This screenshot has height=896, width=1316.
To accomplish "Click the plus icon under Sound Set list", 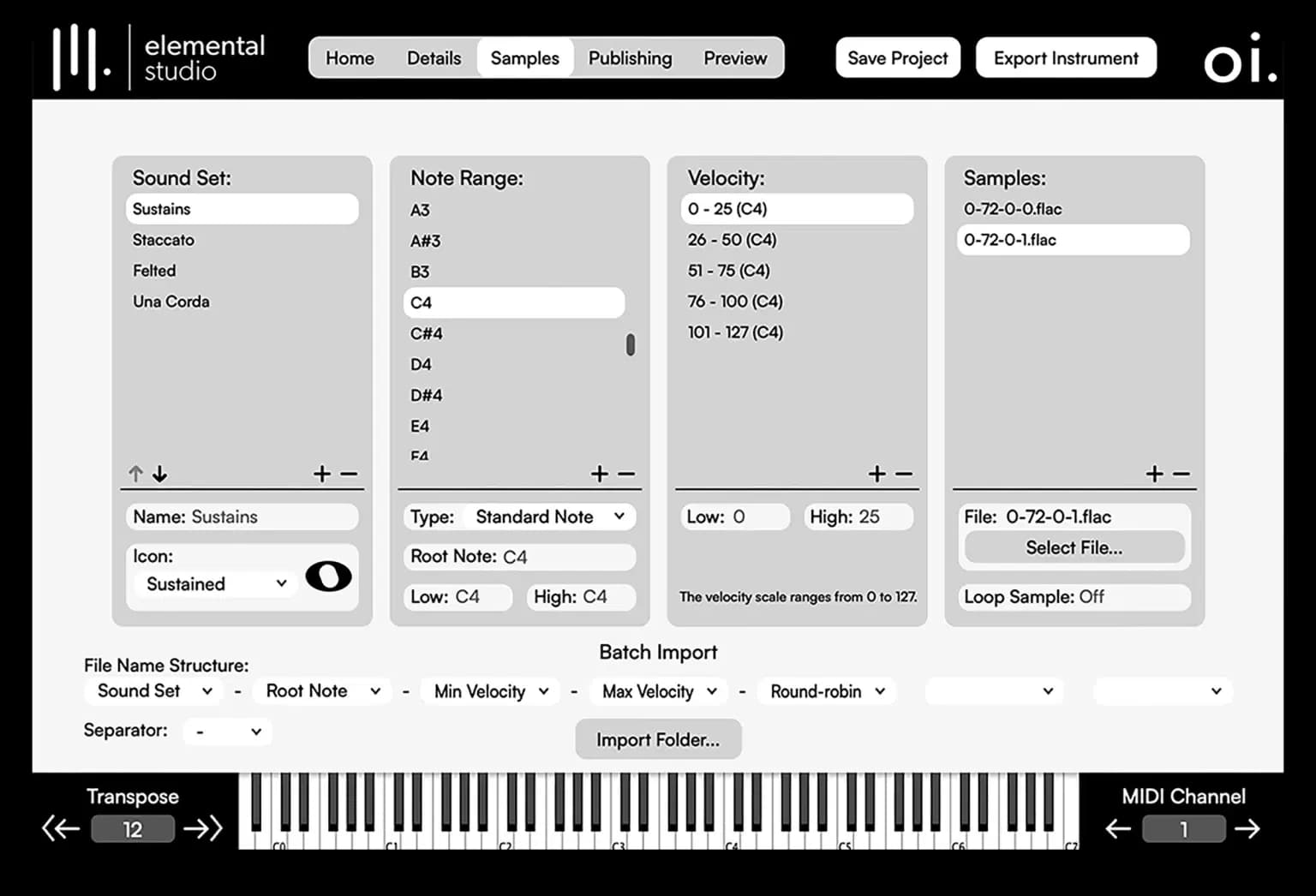I will click(x=321, y=474).
